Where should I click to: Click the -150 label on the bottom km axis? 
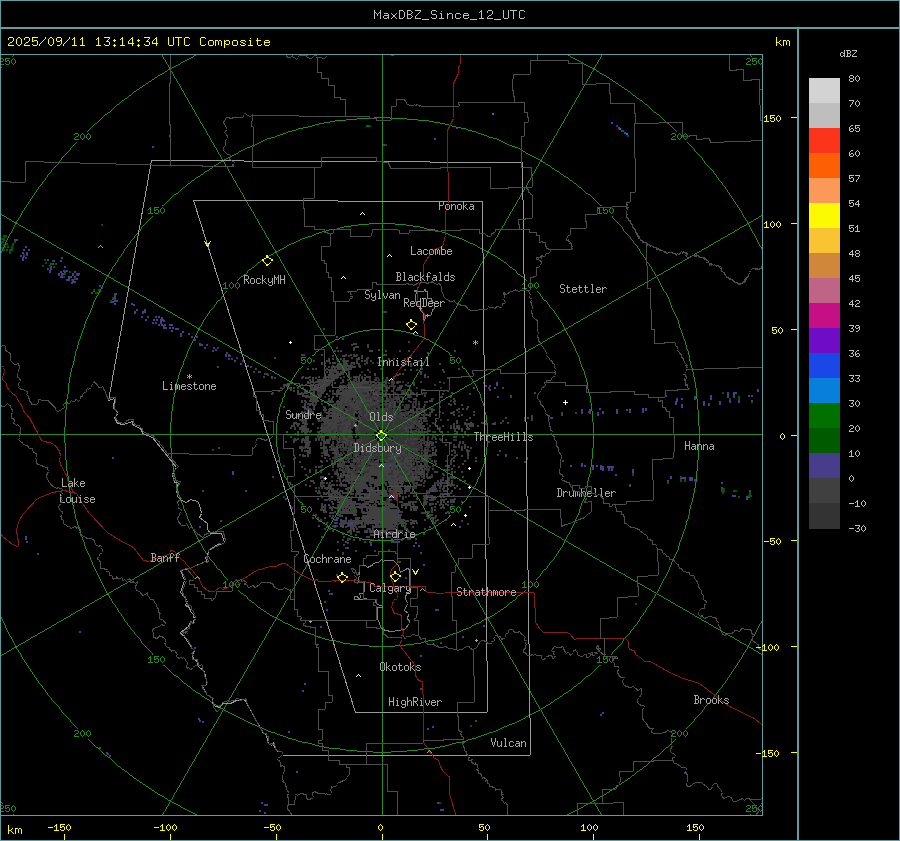[59, 828]
